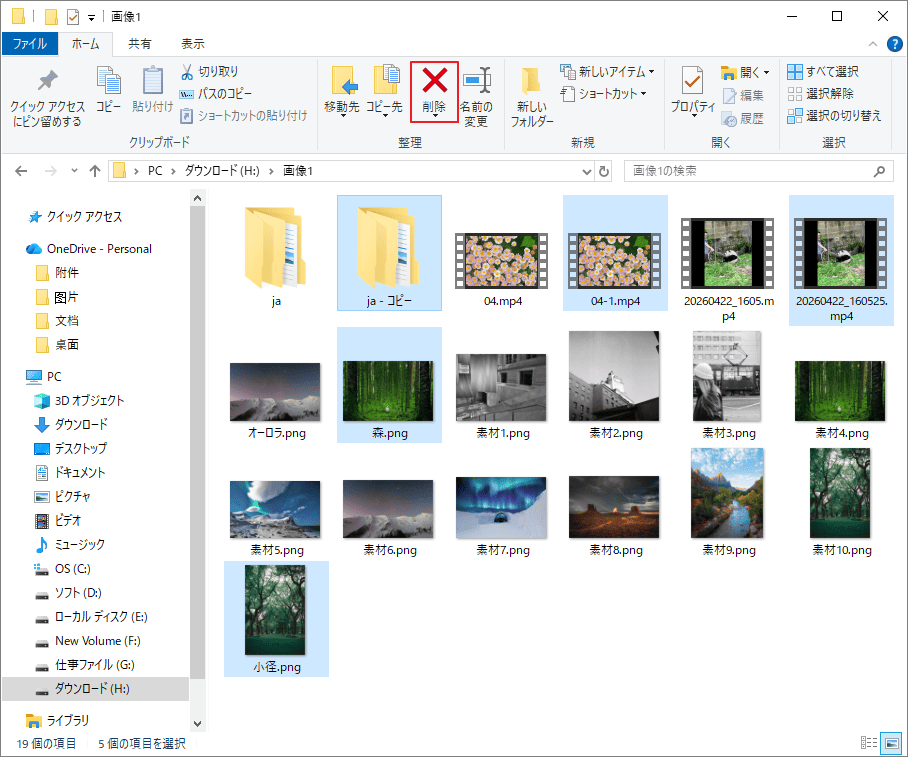This screenshot has height=757, width=908.
Task: Click navigation pane scrollbar down arrow
Action: (197, 723)
